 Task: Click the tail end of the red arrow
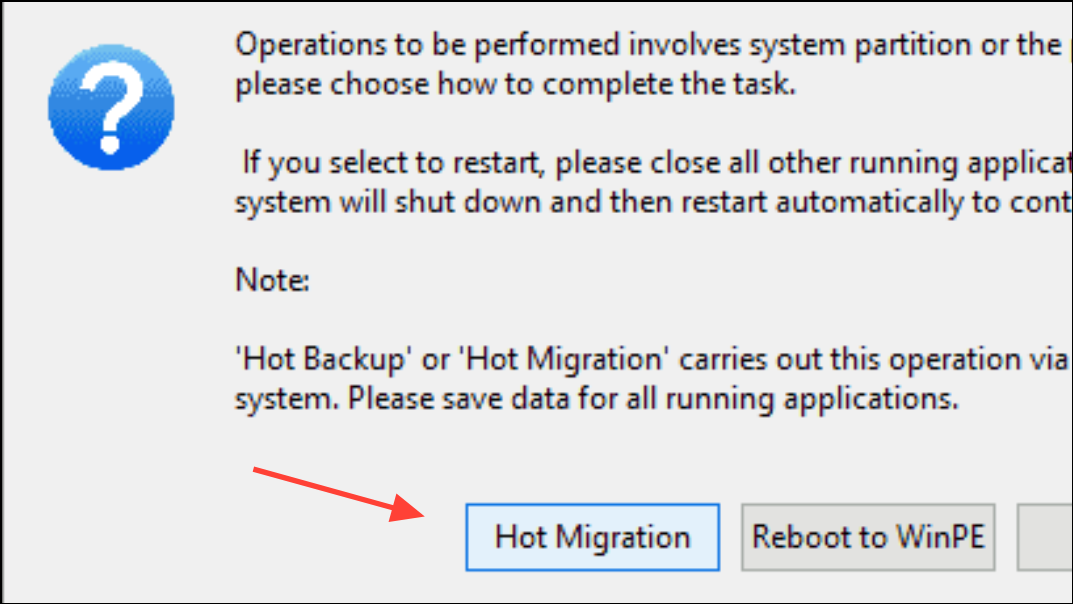tap(258, 470)
